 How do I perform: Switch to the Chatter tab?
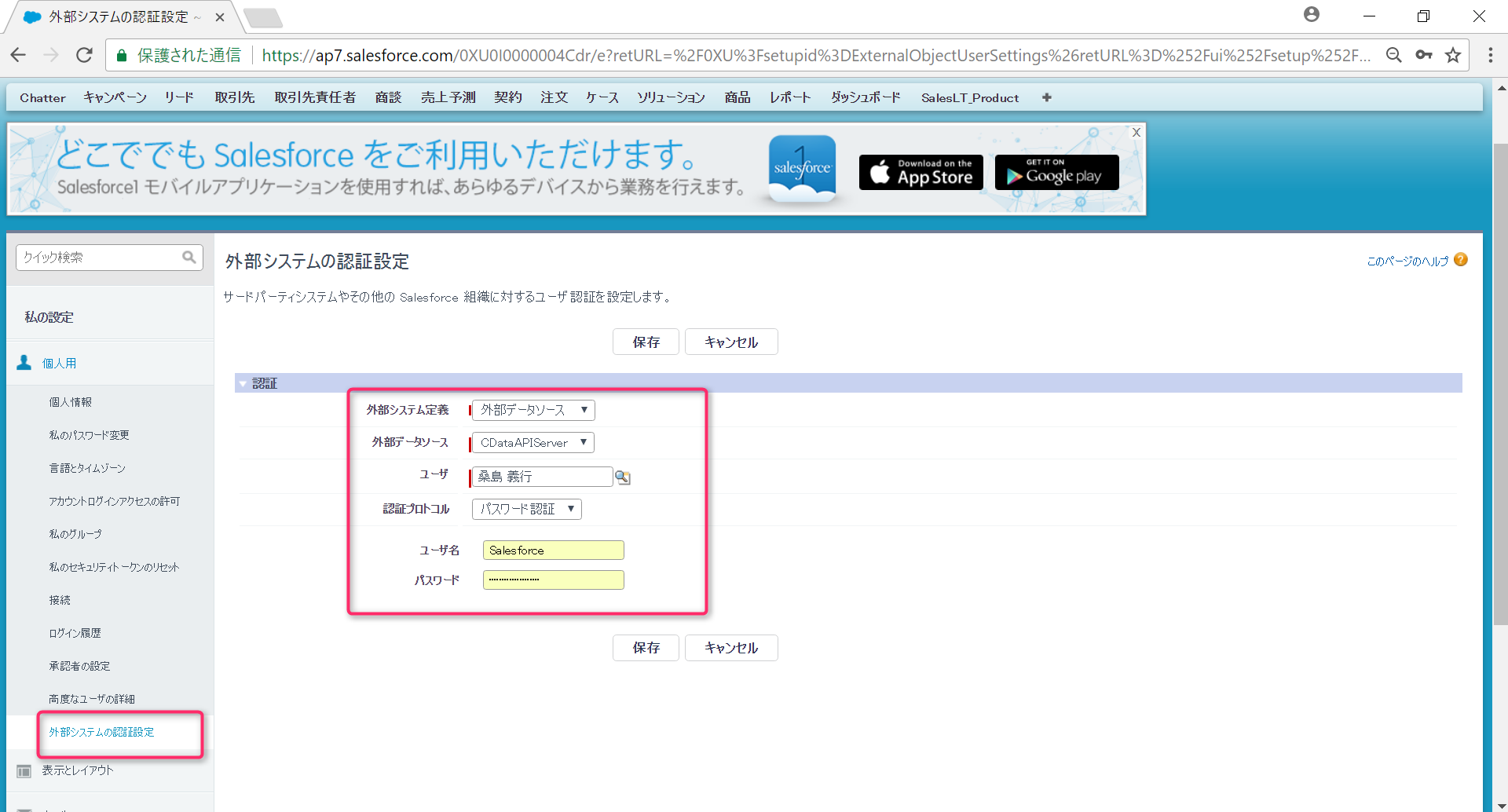tap(42, 97)
